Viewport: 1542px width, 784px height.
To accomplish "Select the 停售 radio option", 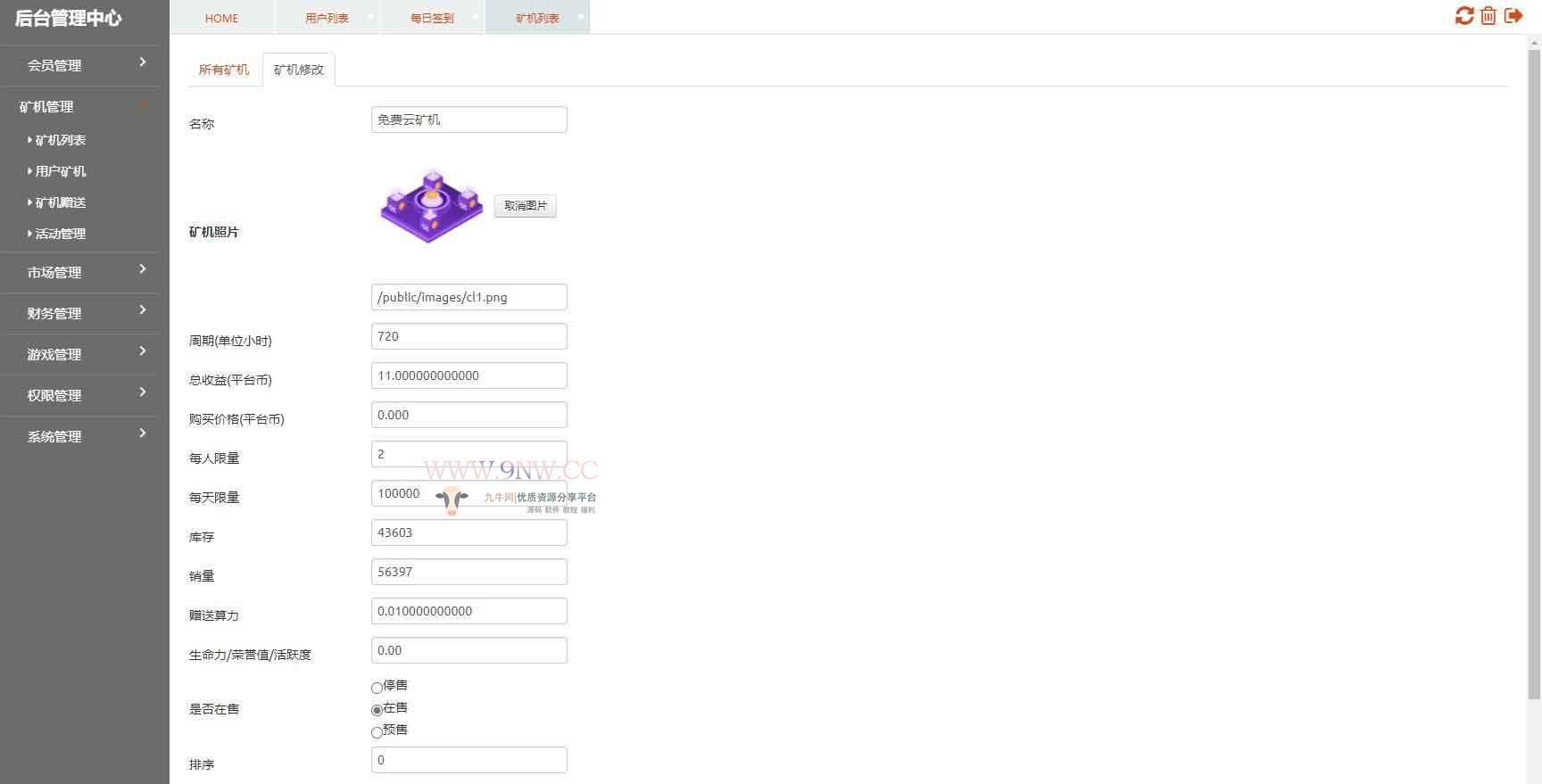I will (377, 688).
